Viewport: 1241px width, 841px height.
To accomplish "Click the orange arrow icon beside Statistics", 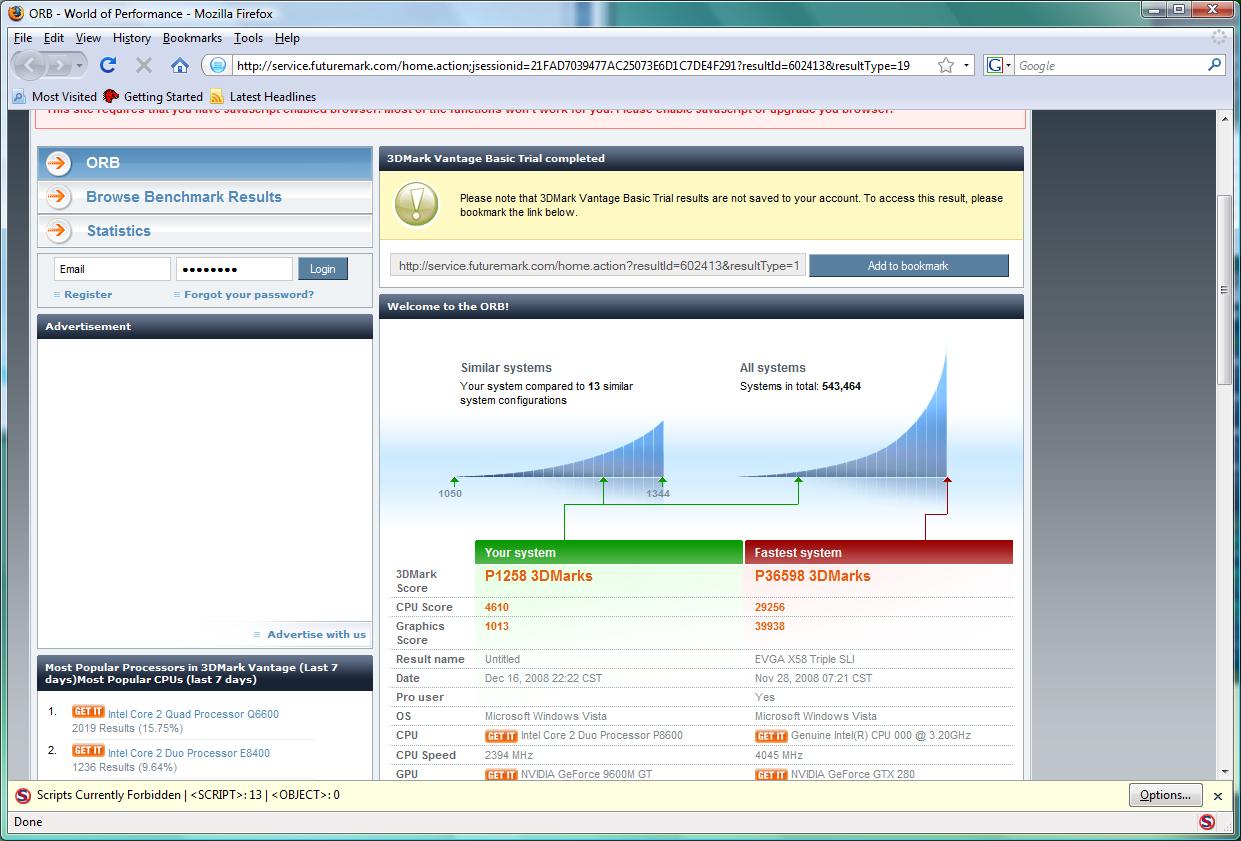I will [x=58, y=231].
